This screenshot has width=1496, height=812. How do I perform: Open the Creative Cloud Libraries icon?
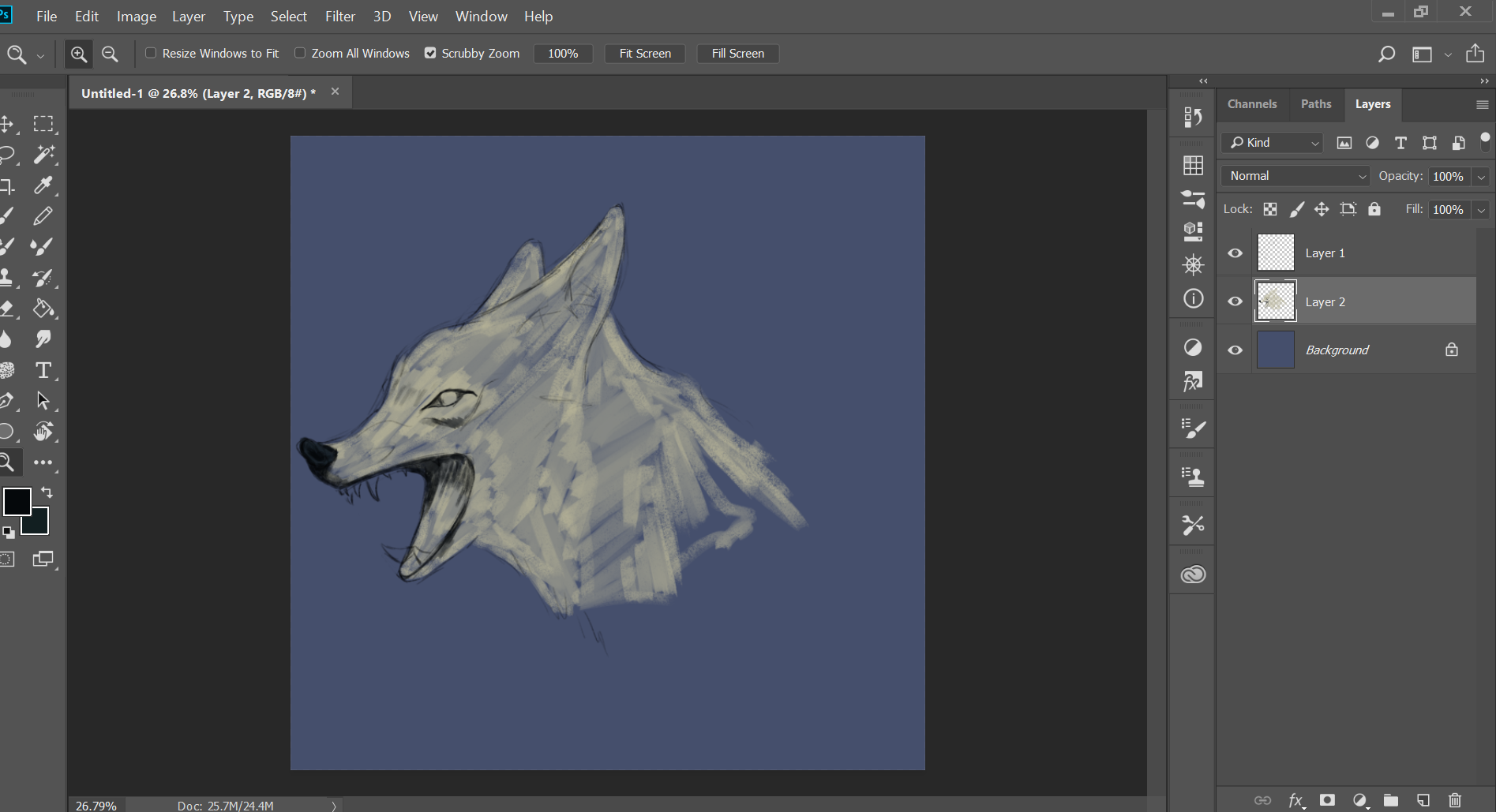click(1193, 574)
